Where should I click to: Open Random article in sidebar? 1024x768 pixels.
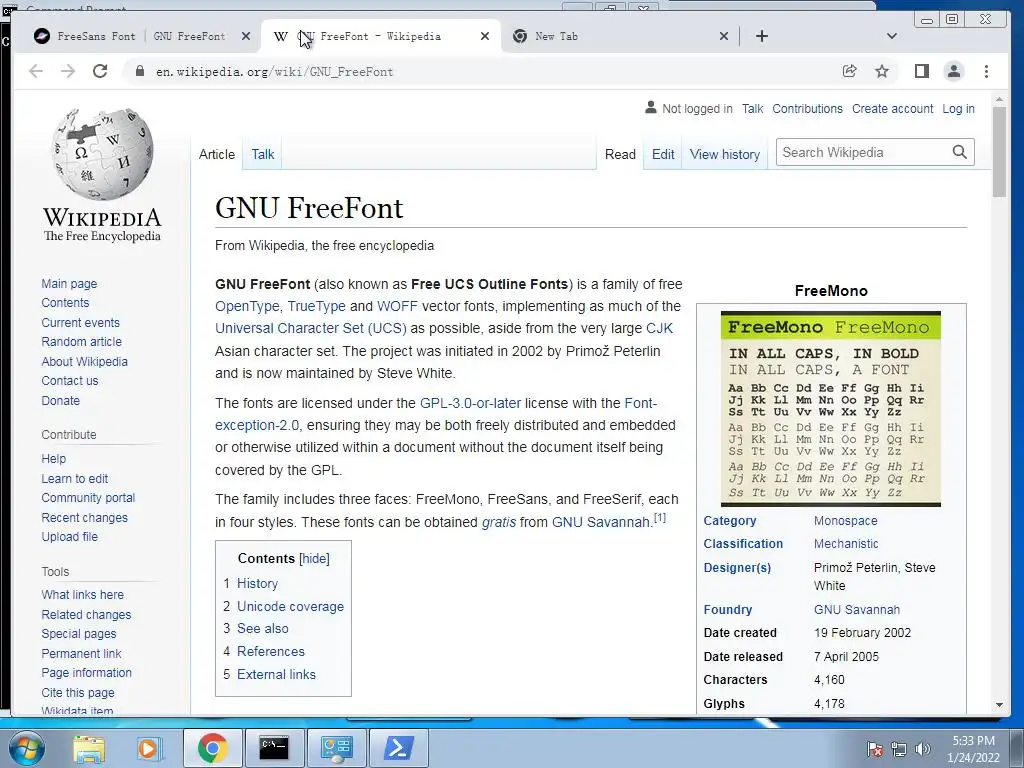(x=82, y=342)
